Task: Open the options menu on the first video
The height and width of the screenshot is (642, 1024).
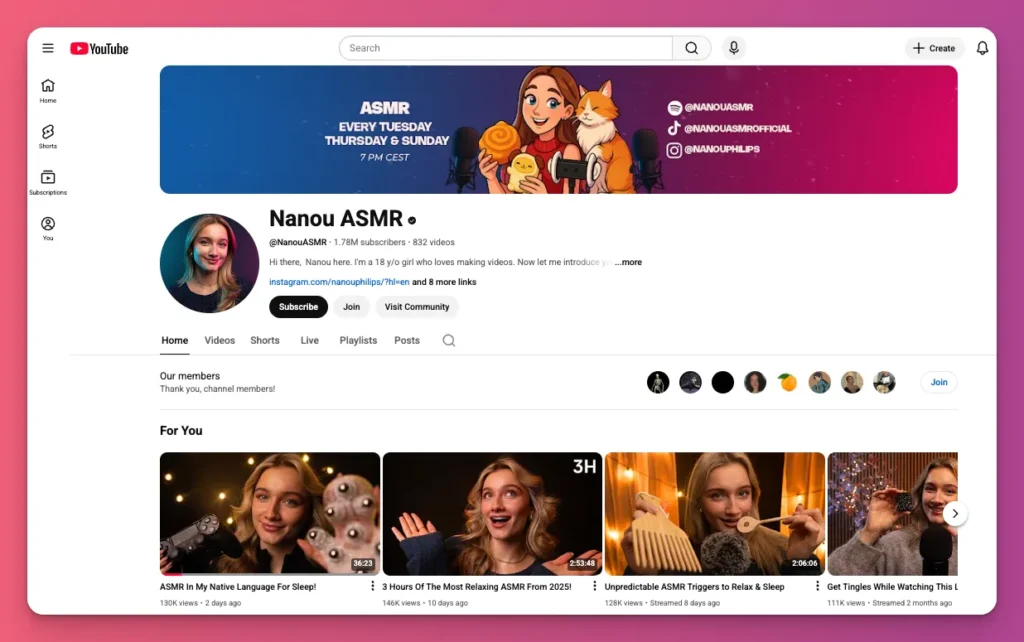Action: pos(371,584)
